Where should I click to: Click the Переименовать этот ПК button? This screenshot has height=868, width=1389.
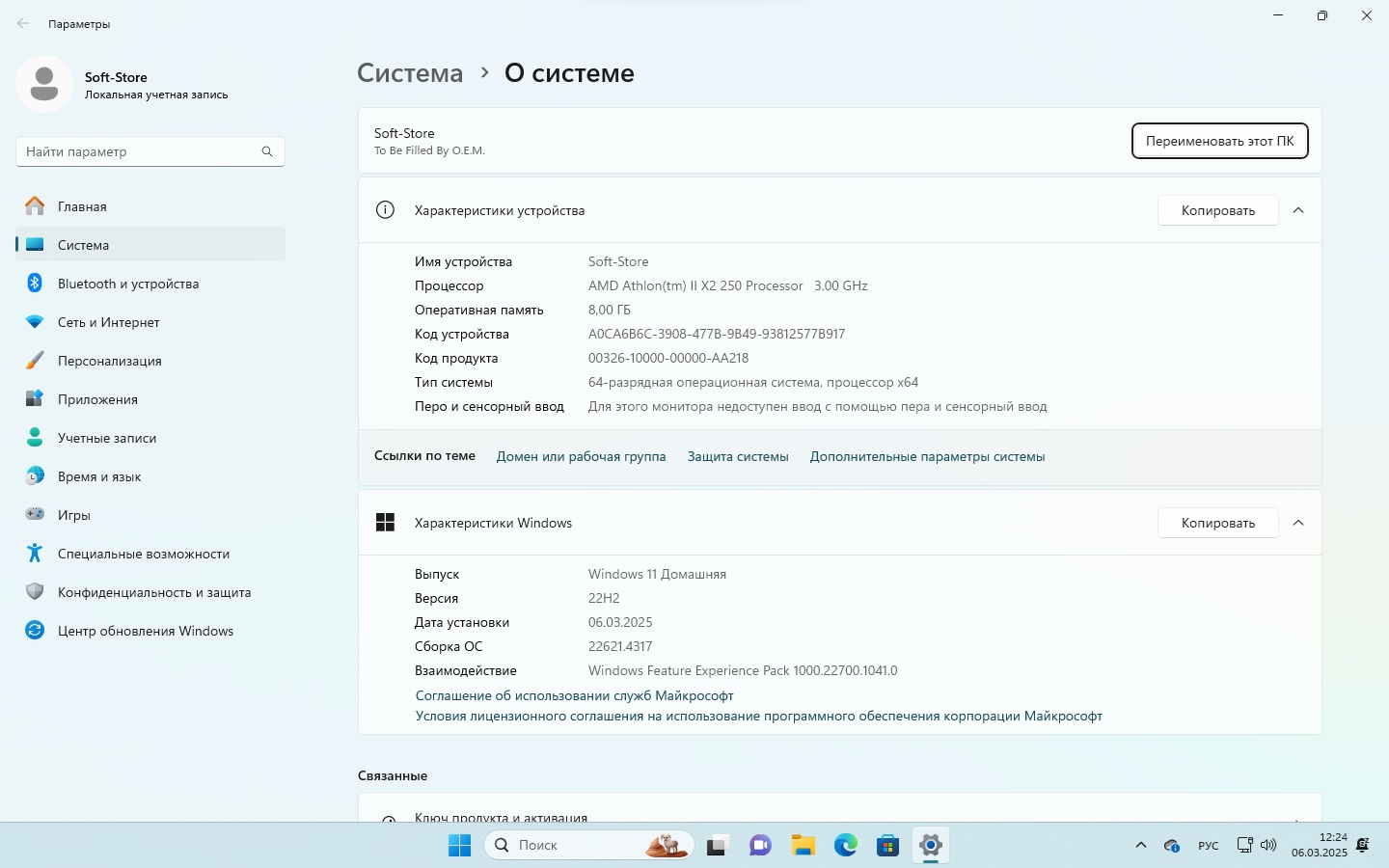coord(1220,141)
